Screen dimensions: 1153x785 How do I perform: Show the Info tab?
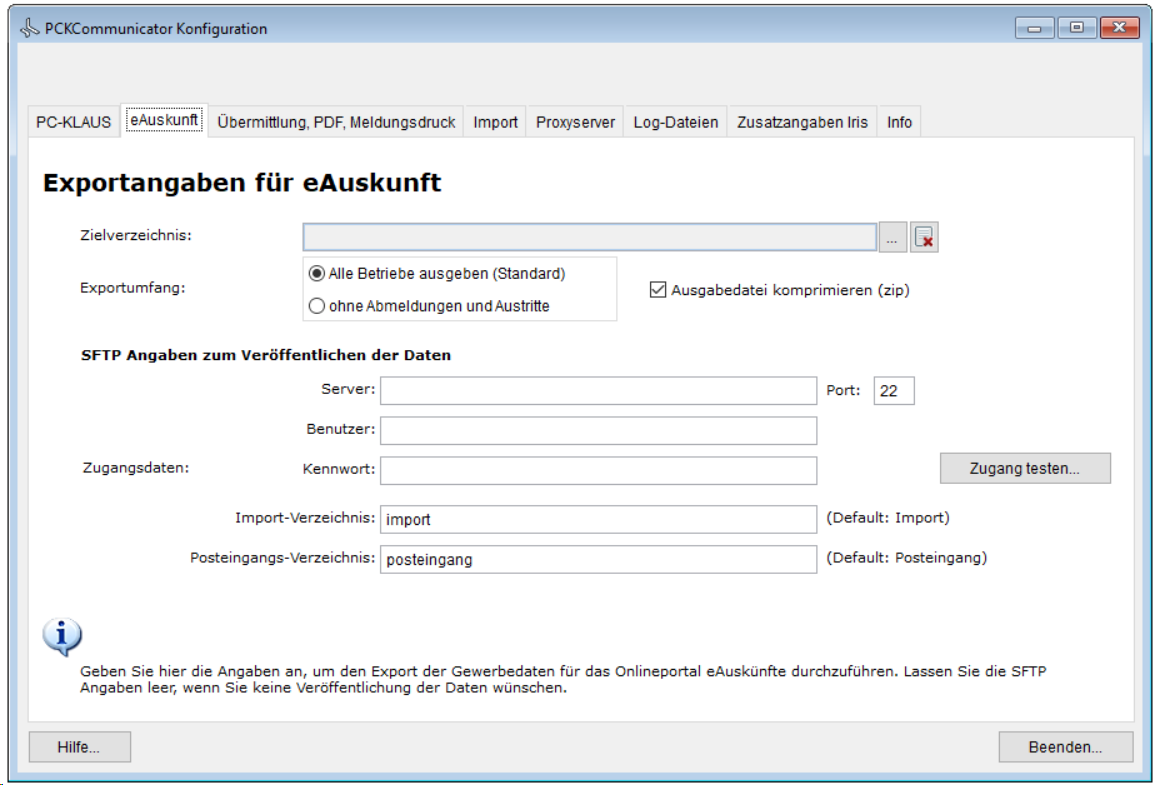coord(899,122)
